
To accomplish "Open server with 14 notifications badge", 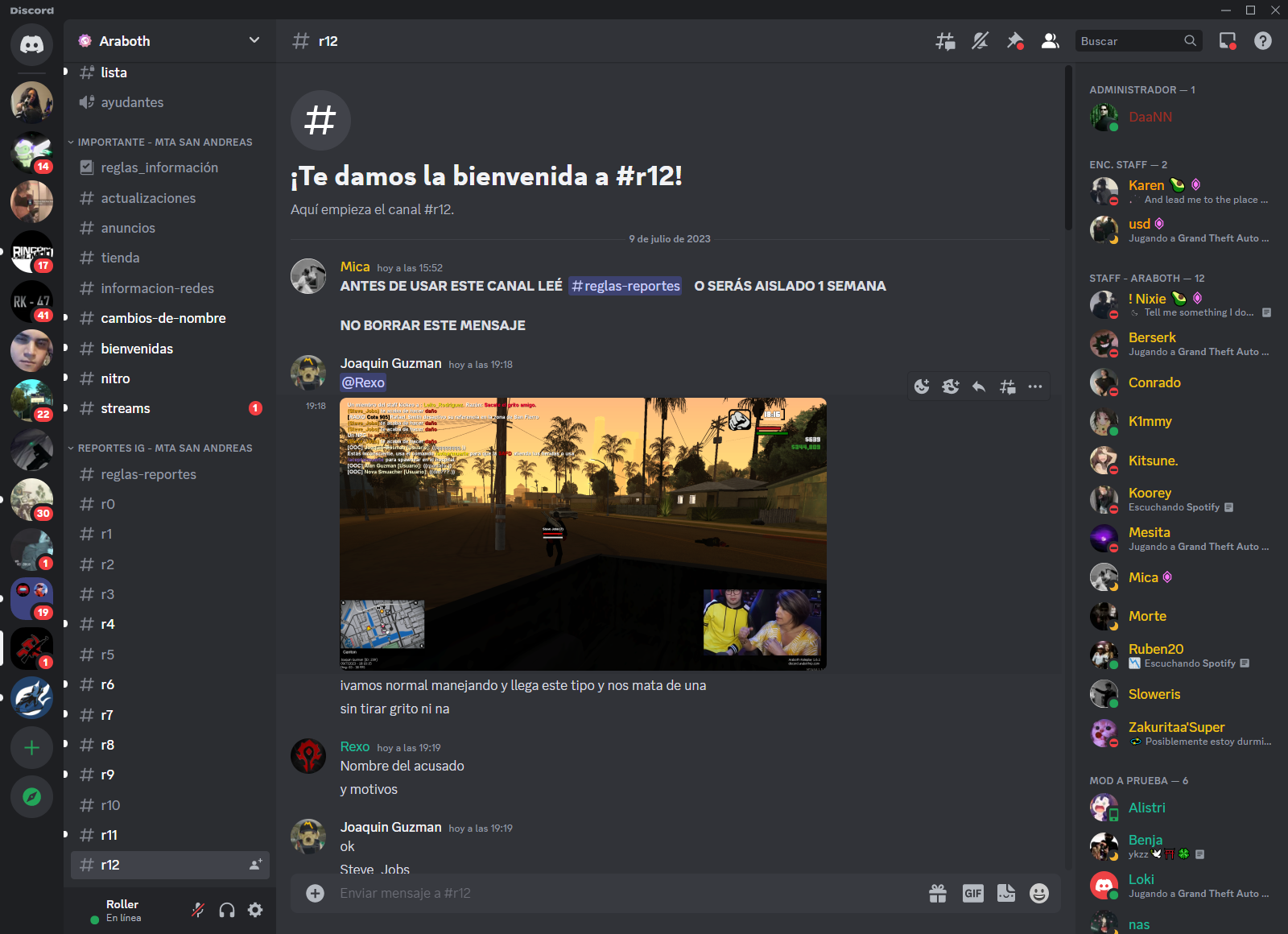I will [31, 152].
